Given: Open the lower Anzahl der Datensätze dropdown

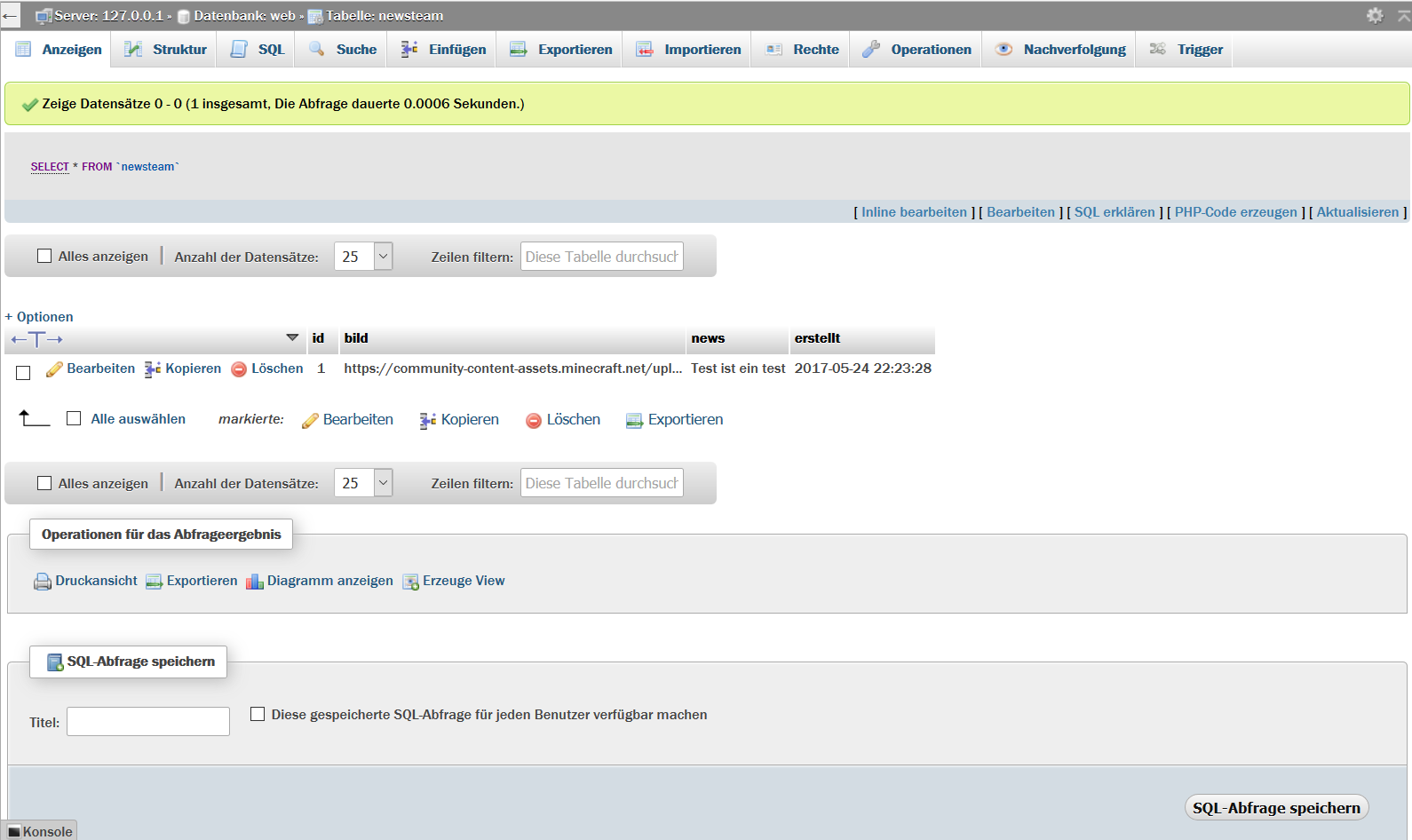Looking at the screenshot, I should pyautogui.click(x=363, y=483).
